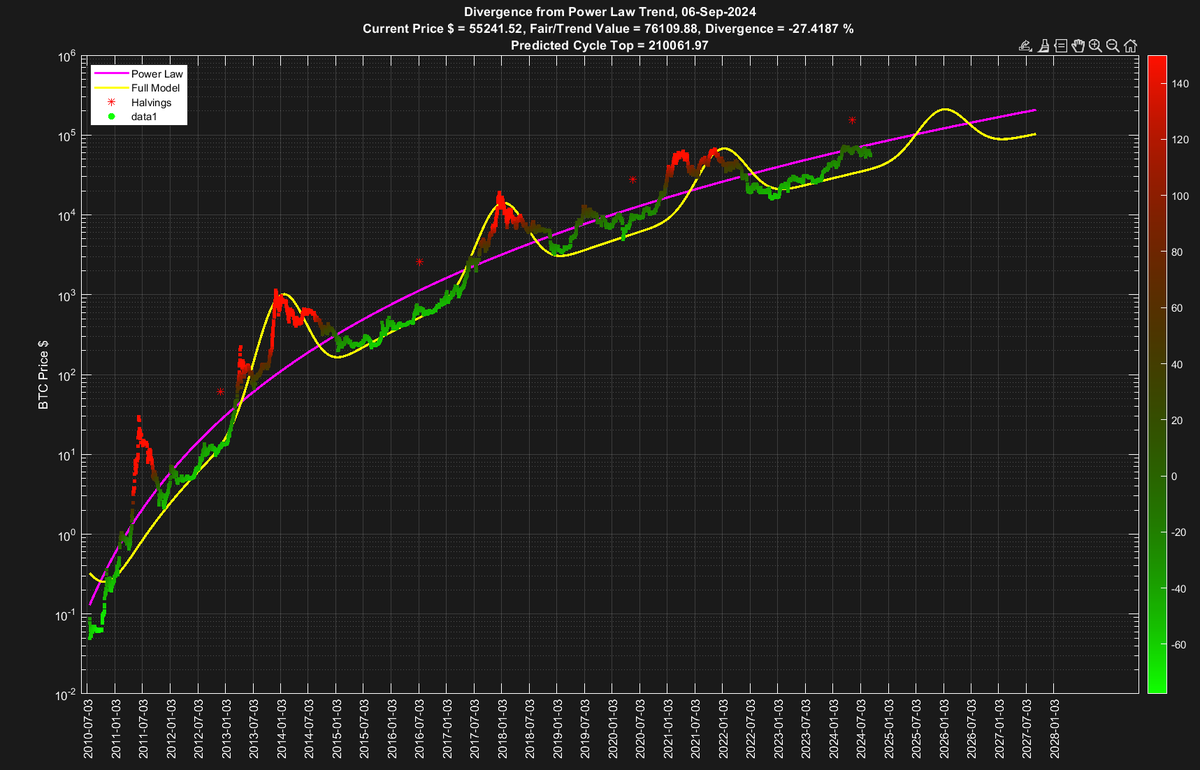Image resolution: width=1200 pixels, height=770 pixels.
Task: Click the 10^0 y-axis tick label
Action: pos(66,536)
